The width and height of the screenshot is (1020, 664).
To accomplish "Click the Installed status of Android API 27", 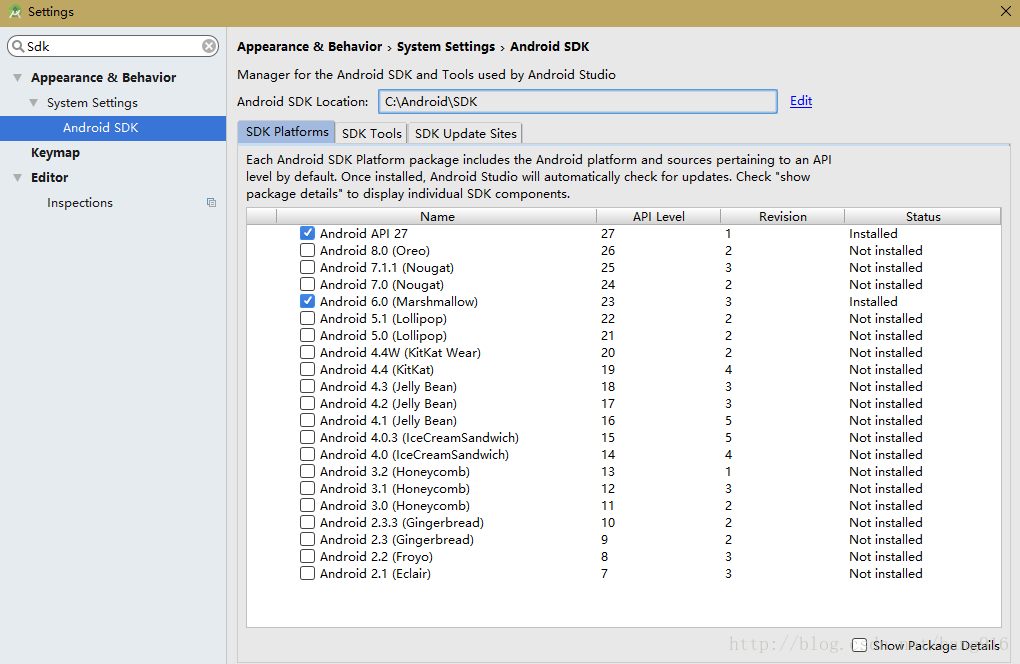I will pyautogui.click(x=873, y=233).
